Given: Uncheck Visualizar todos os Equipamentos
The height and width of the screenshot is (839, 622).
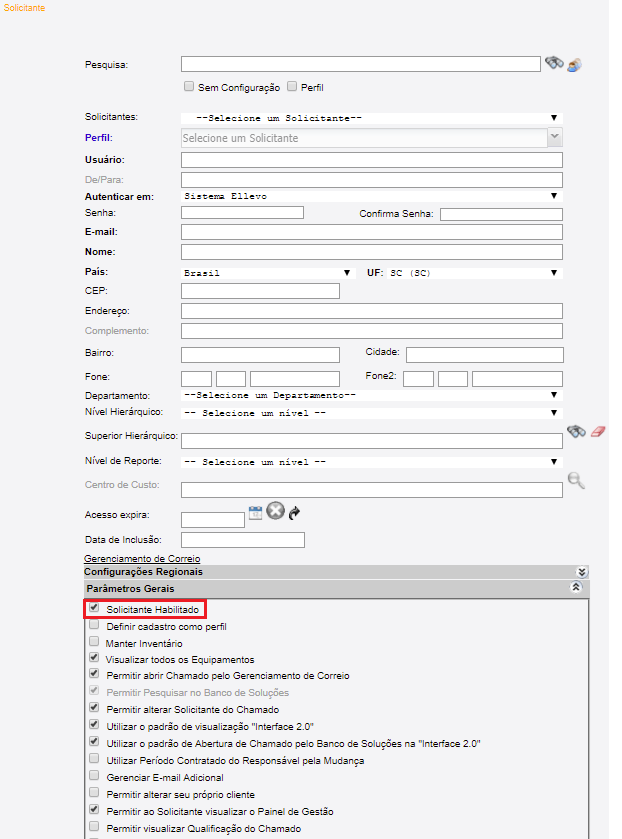Looking at the screenshot, I should 94,658.
